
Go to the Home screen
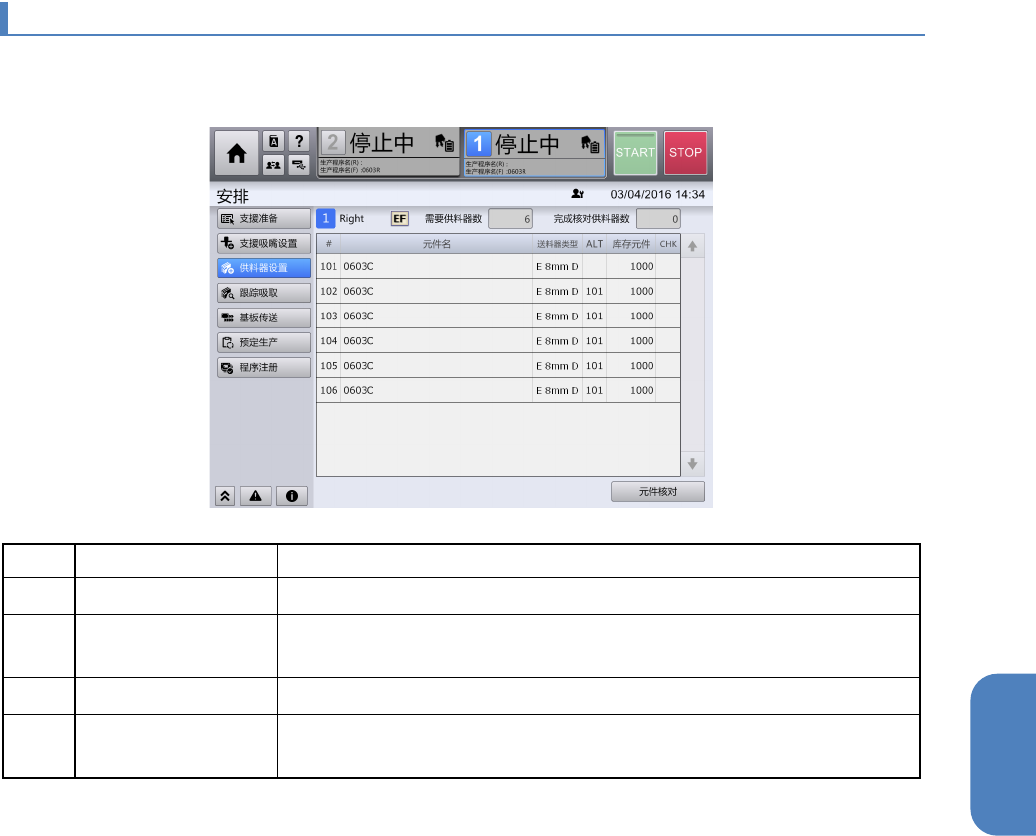tap(237, 153)
